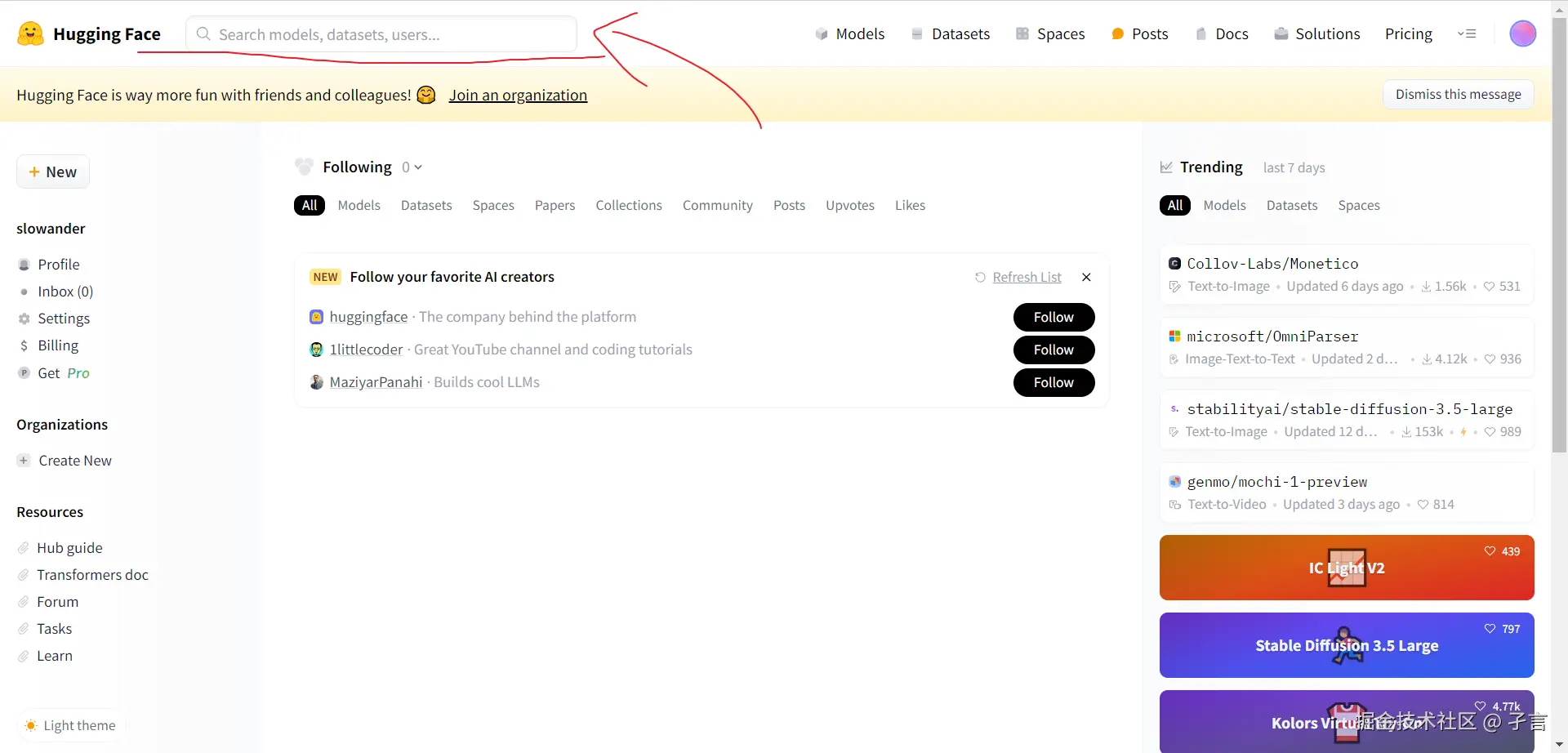1568x753 pixels.
Task: Switch to Spaces tab in Trending panel
Action: click(1359, 205)
